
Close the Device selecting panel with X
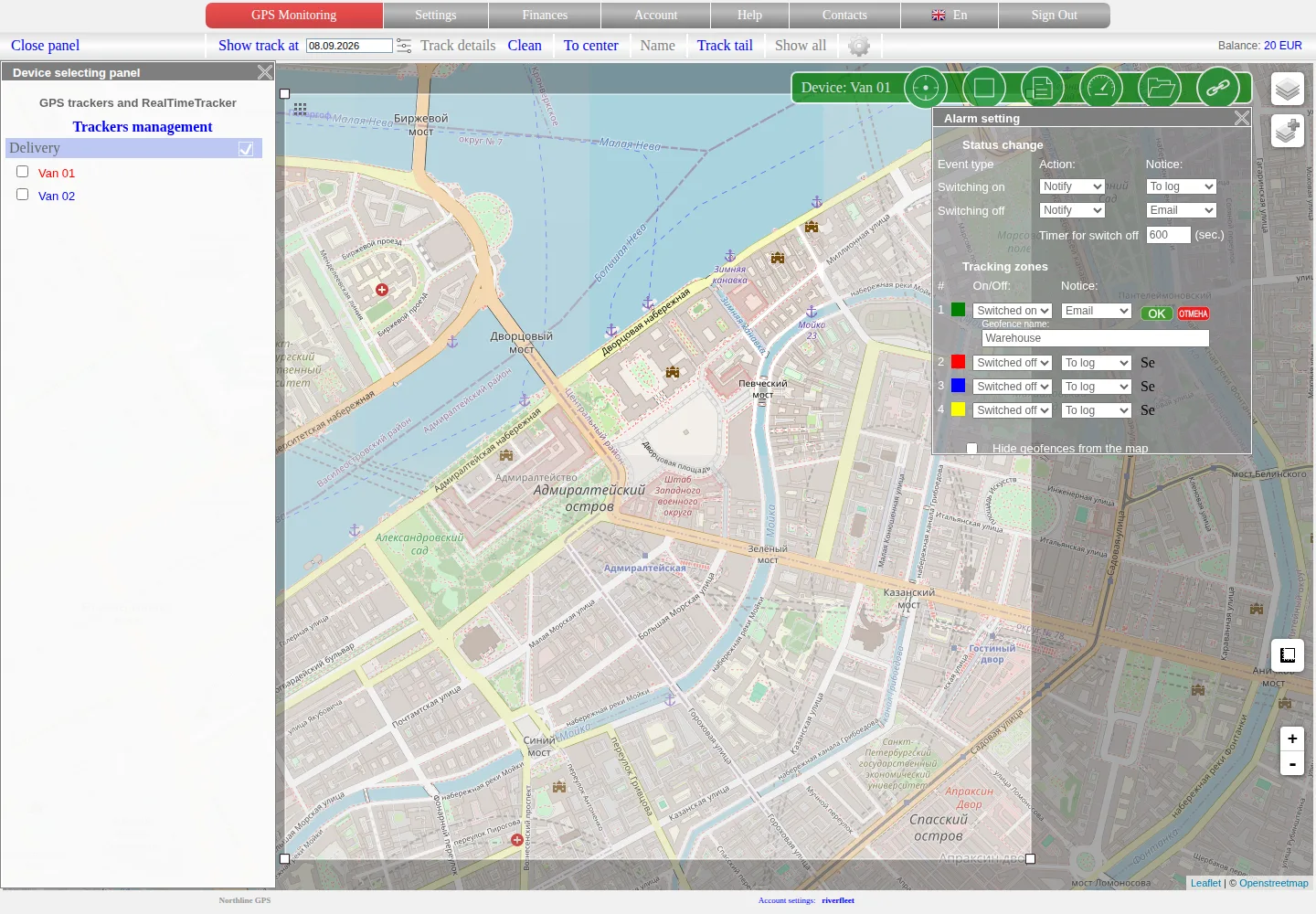tap(265, 72)
